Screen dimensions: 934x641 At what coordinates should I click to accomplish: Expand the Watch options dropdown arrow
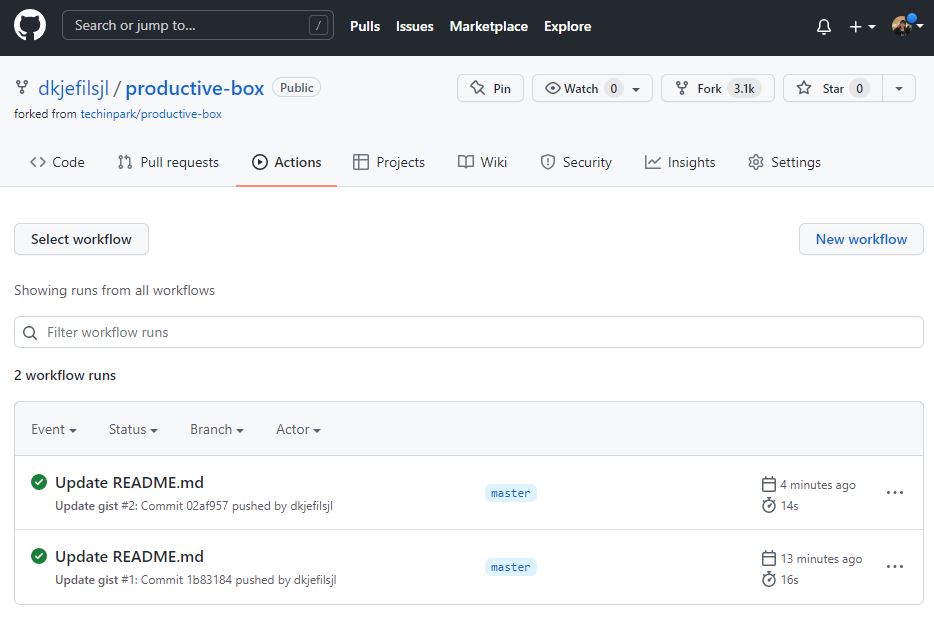pos(637,89)
